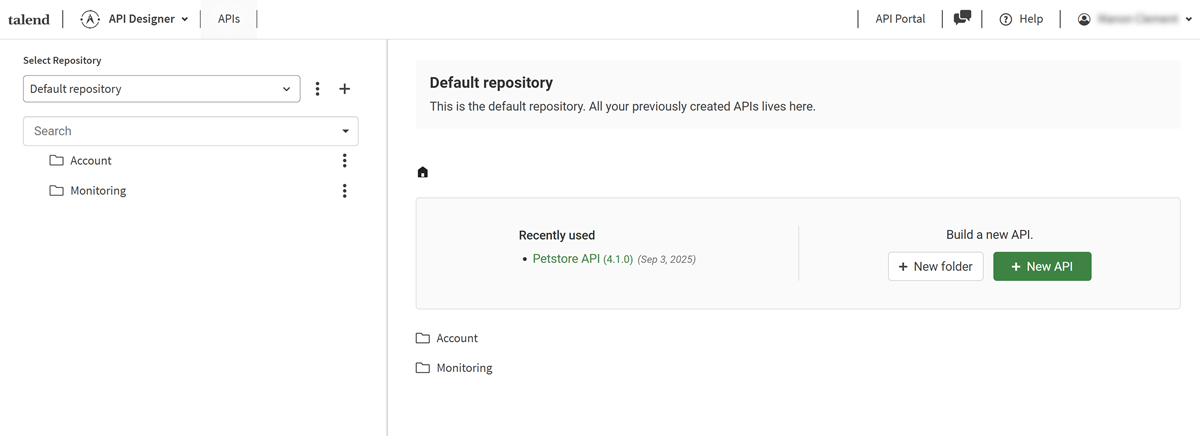
Task: Open Monitoring folder three-dot menu in sidebar
Action: coord(345,191)
